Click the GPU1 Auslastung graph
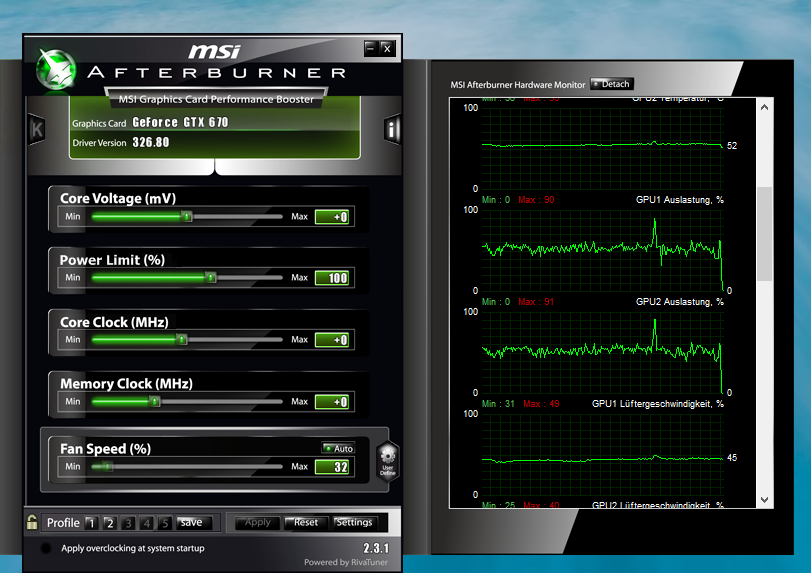The image size is (811, 573). 603,250
